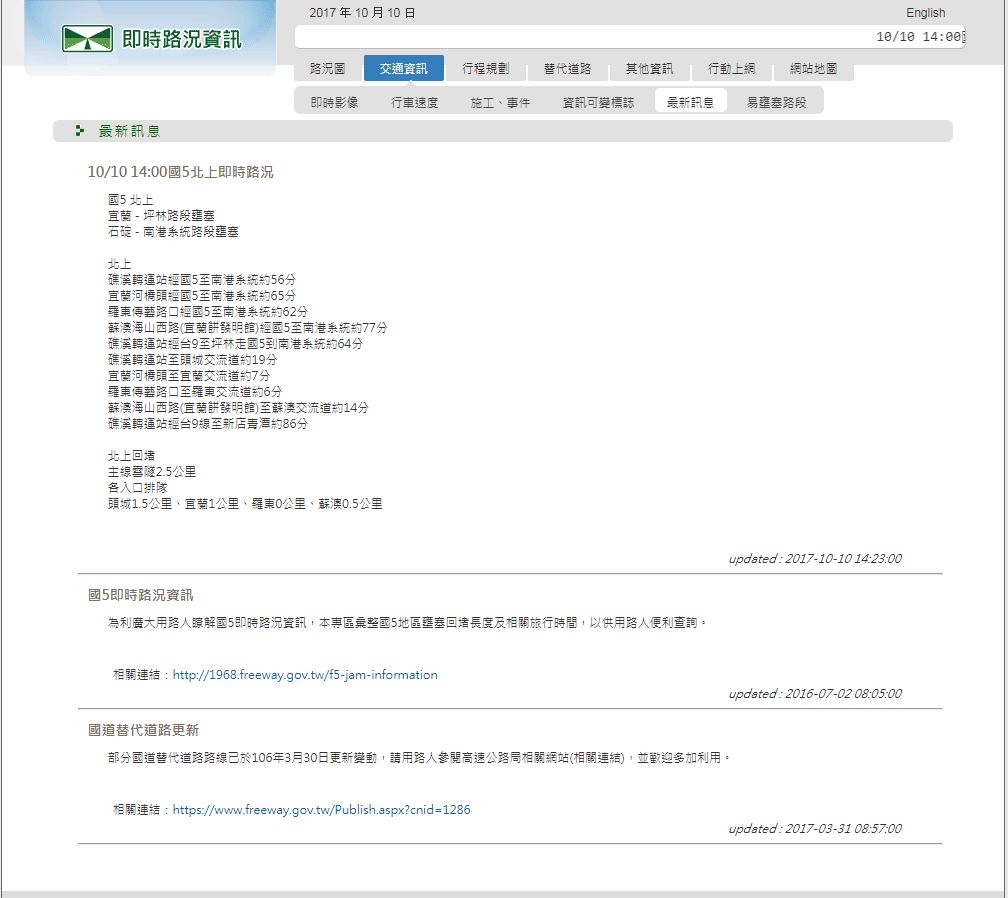
Task: Open the freeway.gov.tw Publish.aspx link
Action: (321, 810)
